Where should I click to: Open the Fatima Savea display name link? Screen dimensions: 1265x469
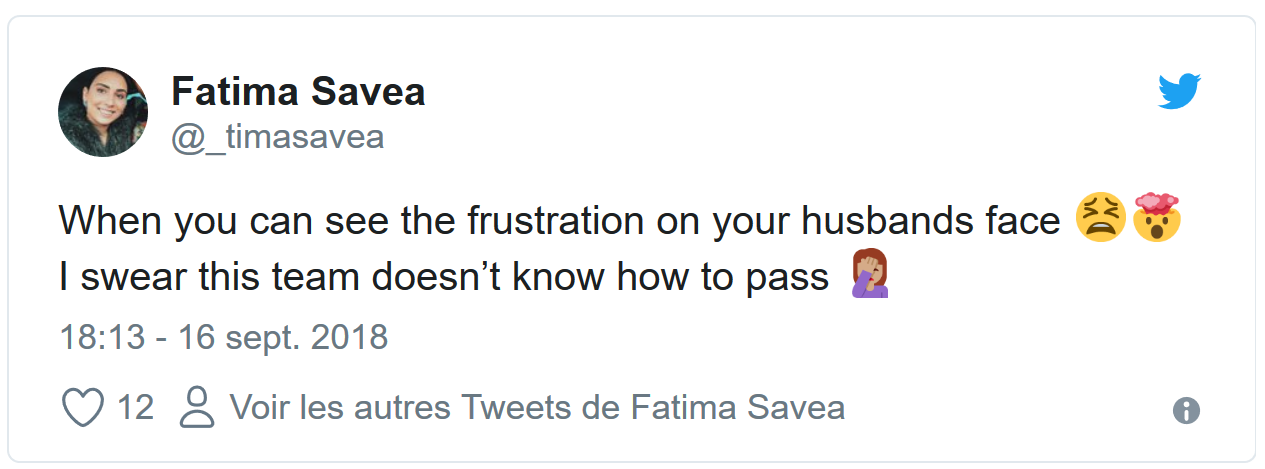[298, 92]
